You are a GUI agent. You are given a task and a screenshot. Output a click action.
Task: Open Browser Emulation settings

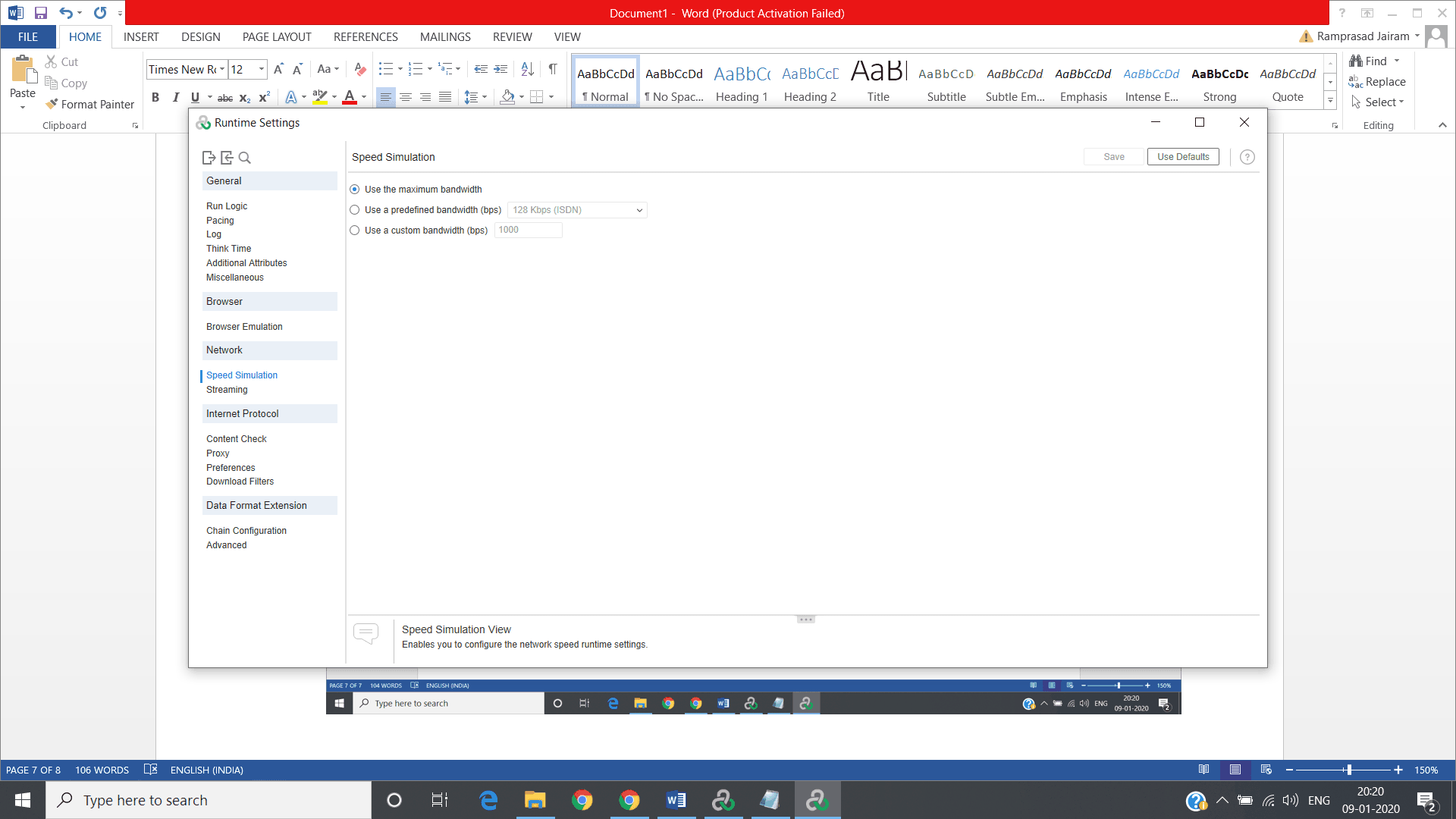244,327
